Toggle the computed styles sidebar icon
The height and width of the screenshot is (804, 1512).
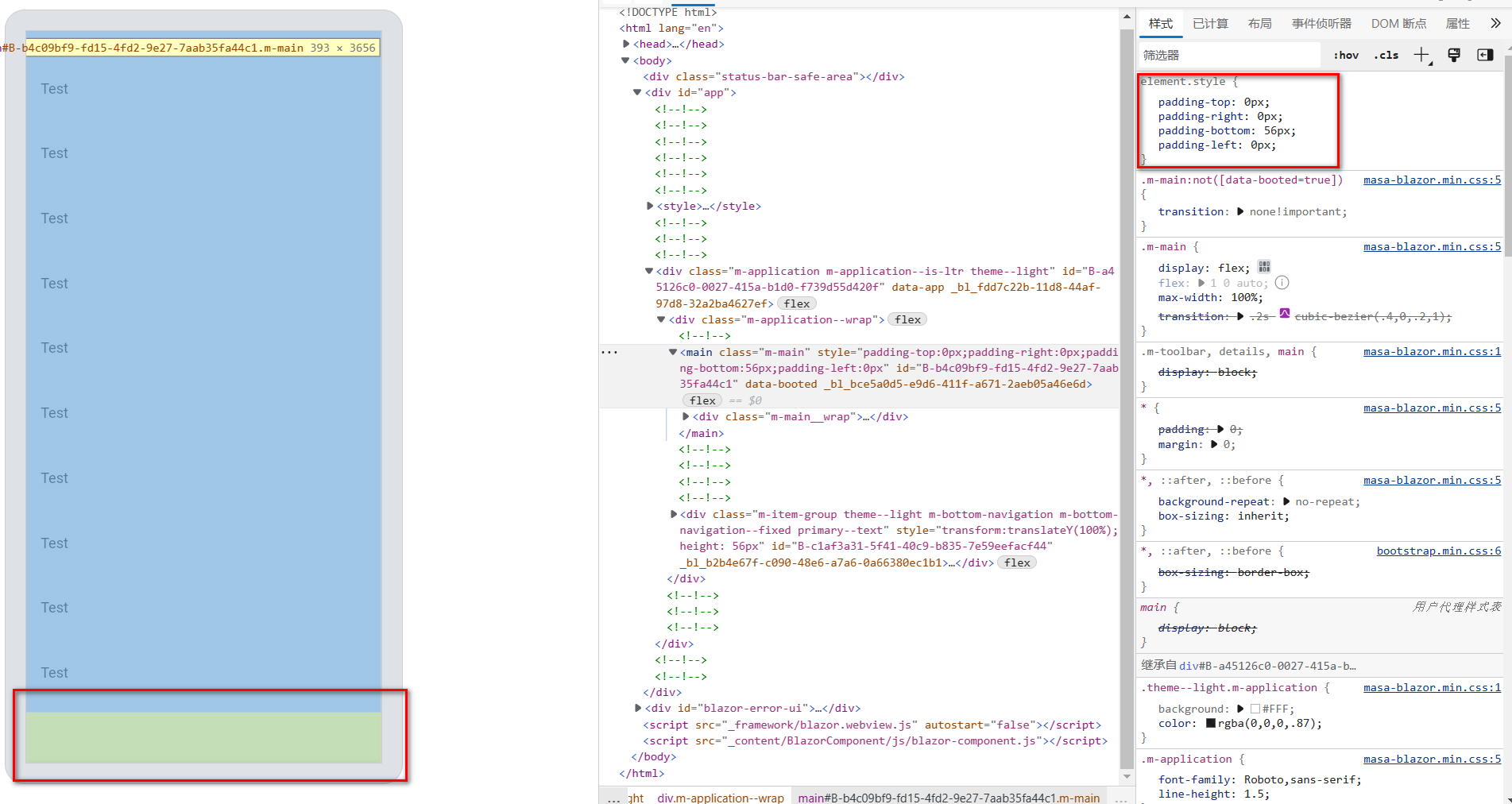click(x=1485, y=55)
